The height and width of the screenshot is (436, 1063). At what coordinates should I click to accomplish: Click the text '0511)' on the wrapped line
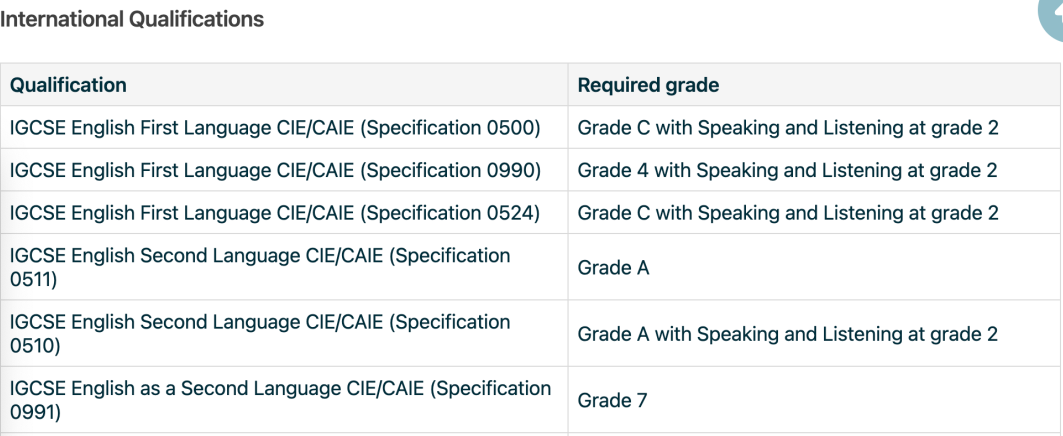click(x=33, y=279)
